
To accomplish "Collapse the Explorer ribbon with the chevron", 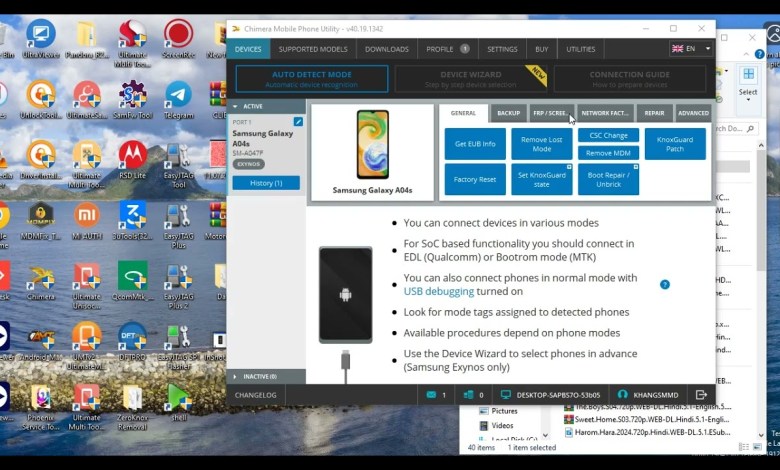I will pyautogui.click(x=746, y=54).
